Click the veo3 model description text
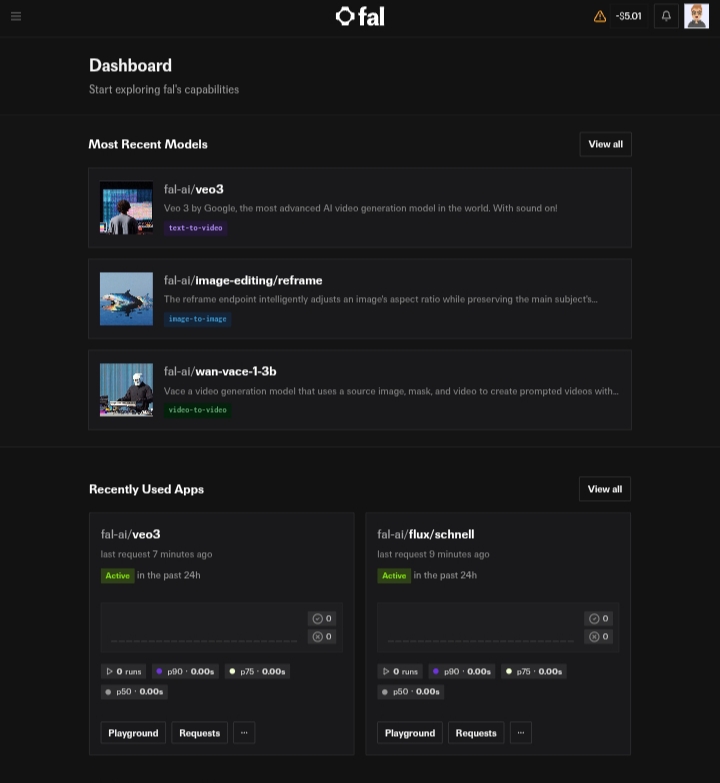The width and height of the screenshot is (720, 783). (x=360, y=208)
